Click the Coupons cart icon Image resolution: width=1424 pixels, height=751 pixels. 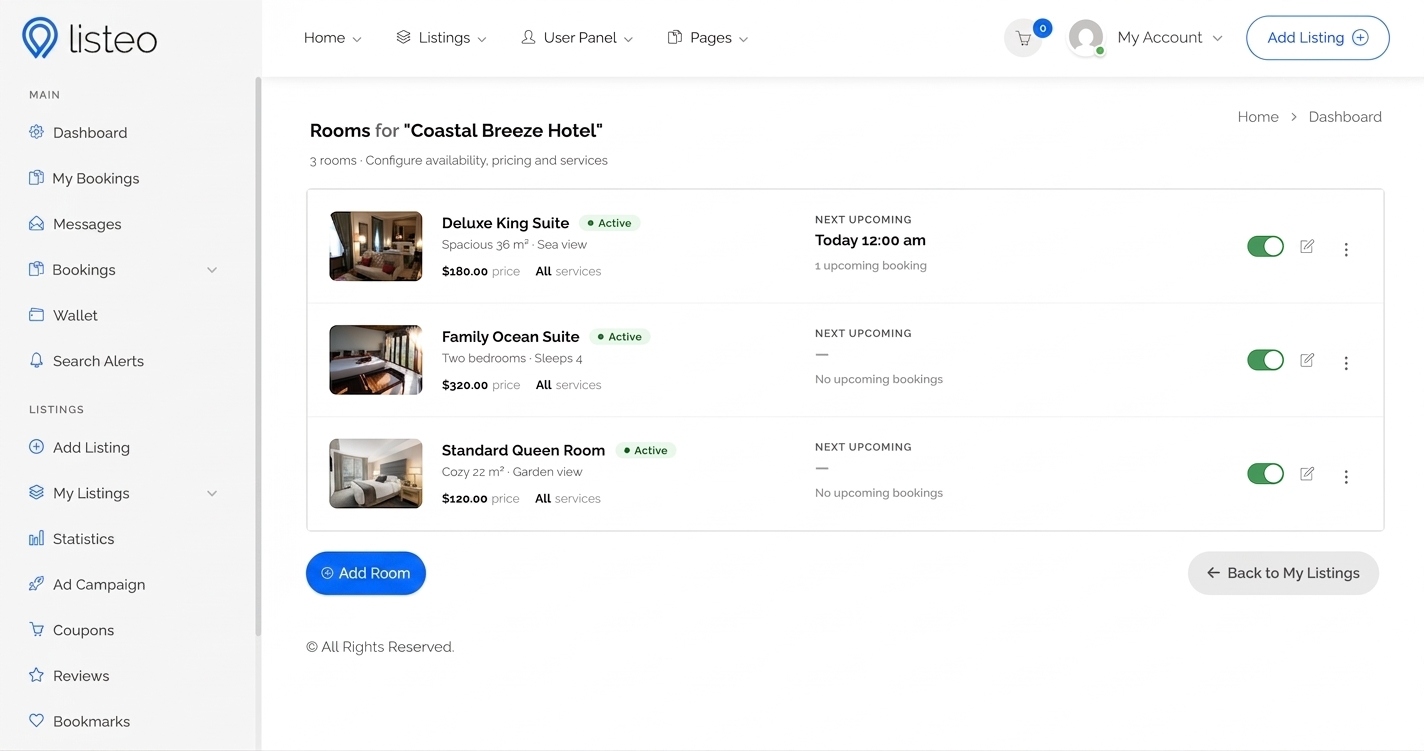(x=36, y=630)
